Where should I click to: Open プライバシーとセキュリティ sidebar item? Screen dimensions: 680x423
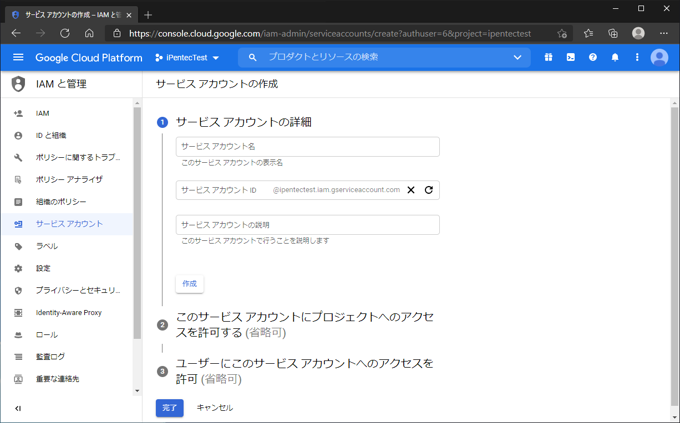pos(67,290)
